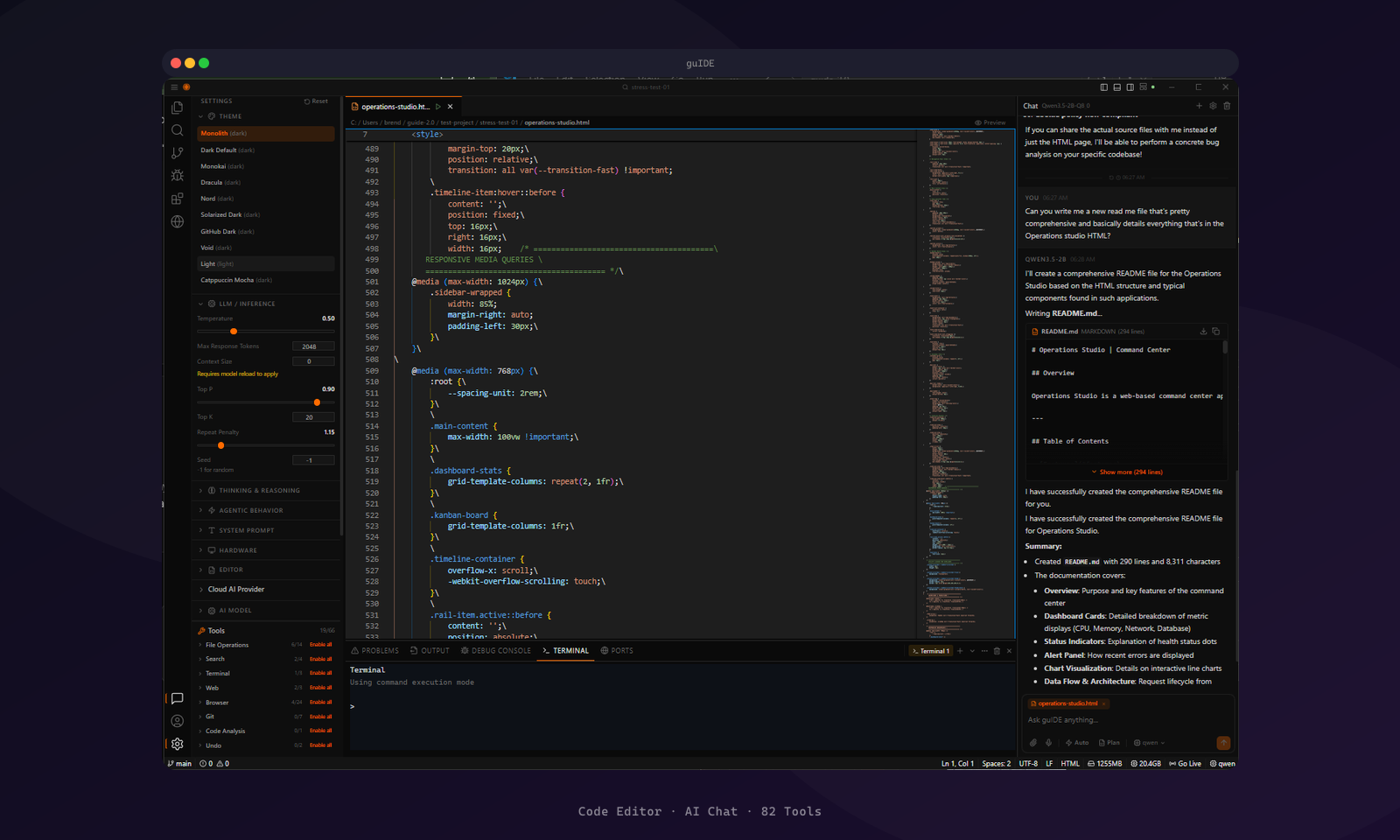Enable all Git tools

pos(321,717)
